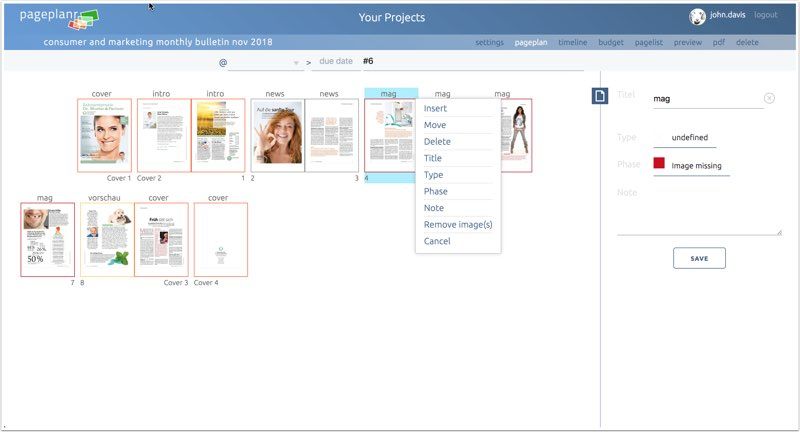The image size is (800, 432).
Task: Click the @ assignee symbol
Action: (x=223, y=62)
